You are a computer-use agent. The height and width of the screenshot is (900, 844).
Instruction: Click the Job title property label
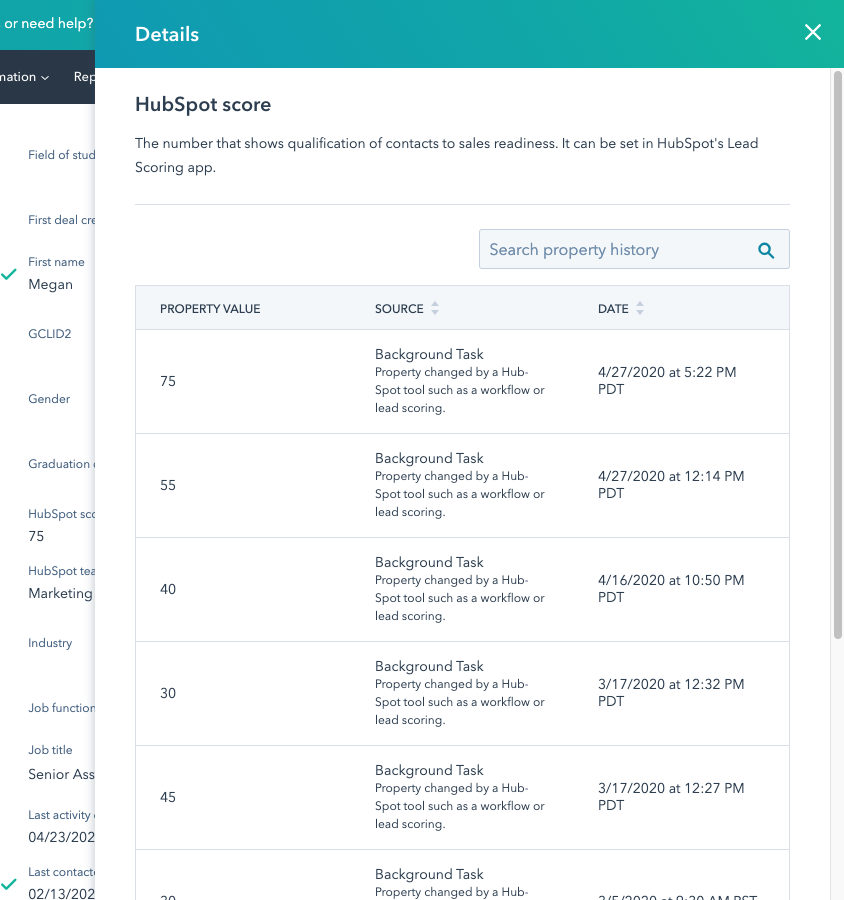[x=50, y=750]
